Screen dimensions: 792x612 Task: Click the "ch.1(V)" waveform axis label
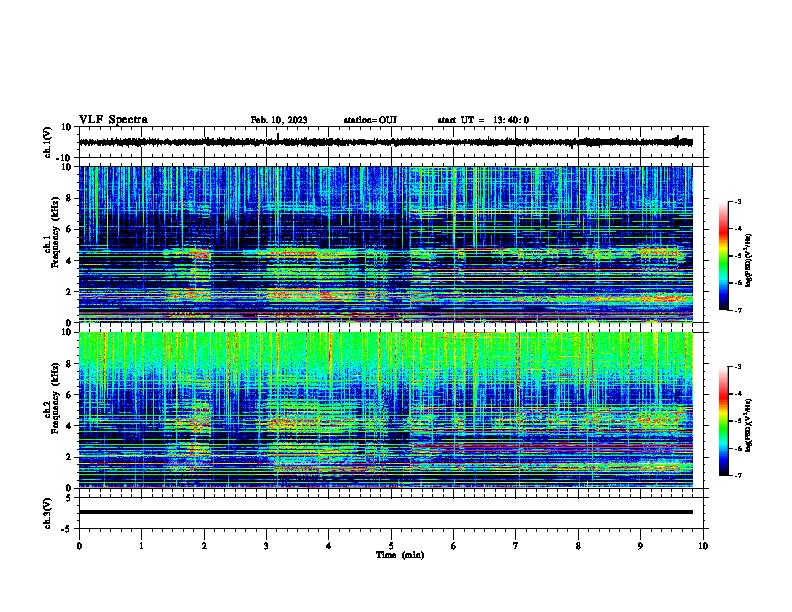click(x=48, y=142)
